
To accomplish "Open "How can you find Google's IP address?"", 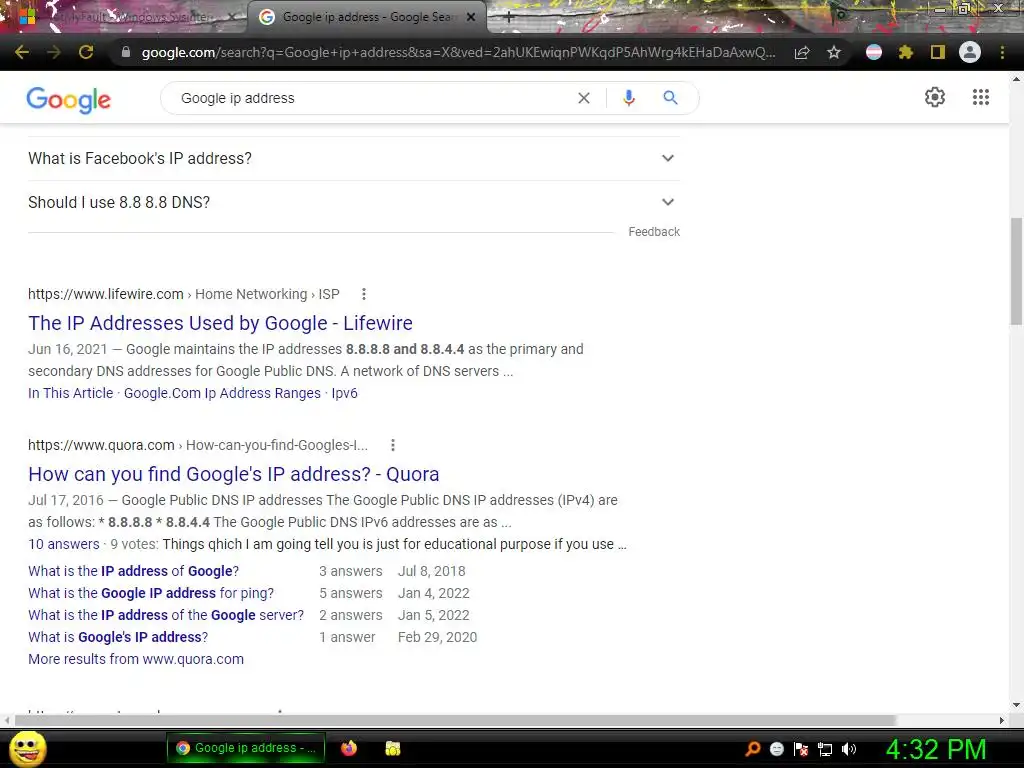I will tap(234, 474).
